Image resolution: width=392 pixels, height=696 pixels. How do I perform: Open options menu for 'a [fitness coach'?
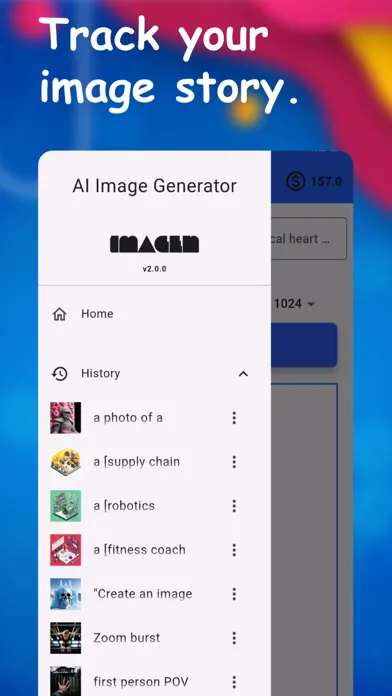coord(234,550)
